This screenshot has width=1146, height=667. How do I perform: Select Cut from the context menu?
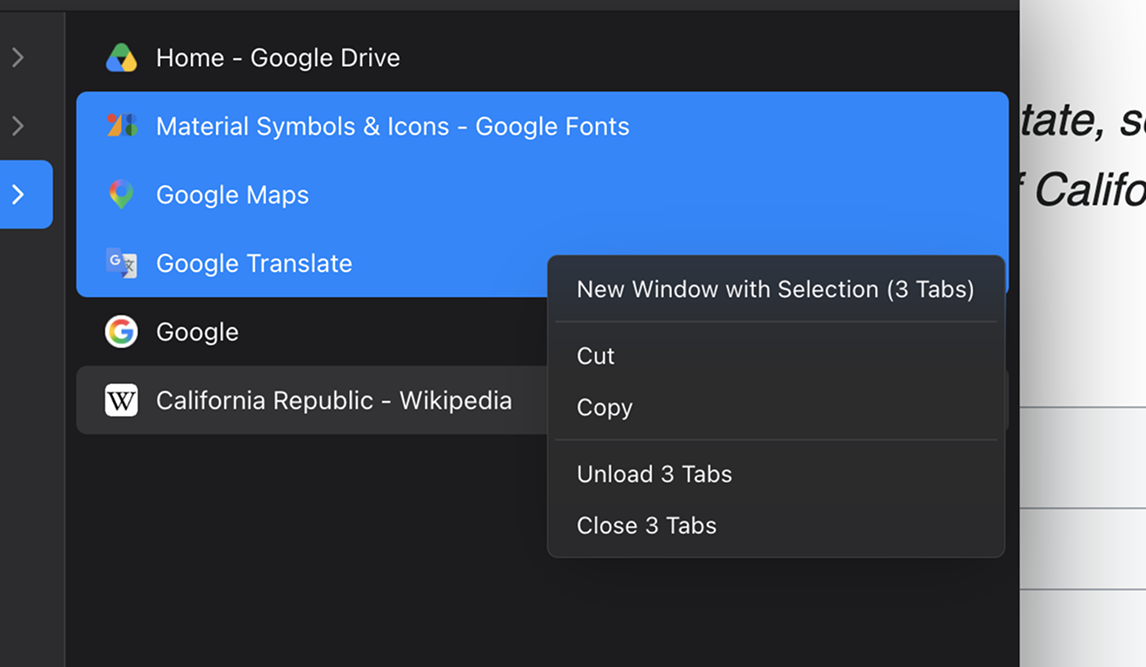tap(775, 356)
